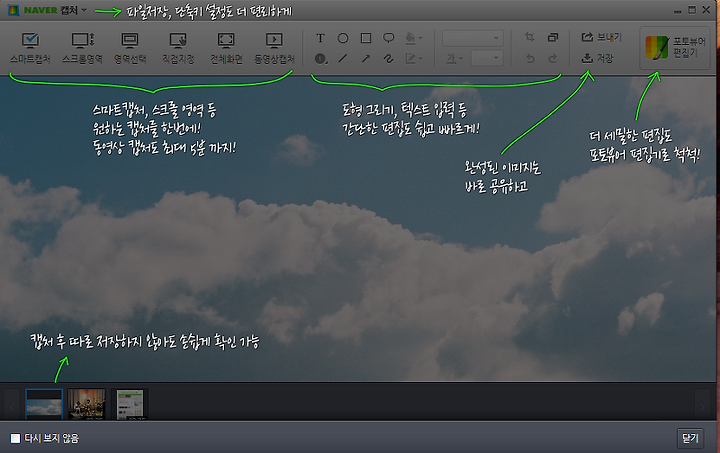The image size is (720, 453).
Task: Select the freehand curve tool
Action: (388, 59)
